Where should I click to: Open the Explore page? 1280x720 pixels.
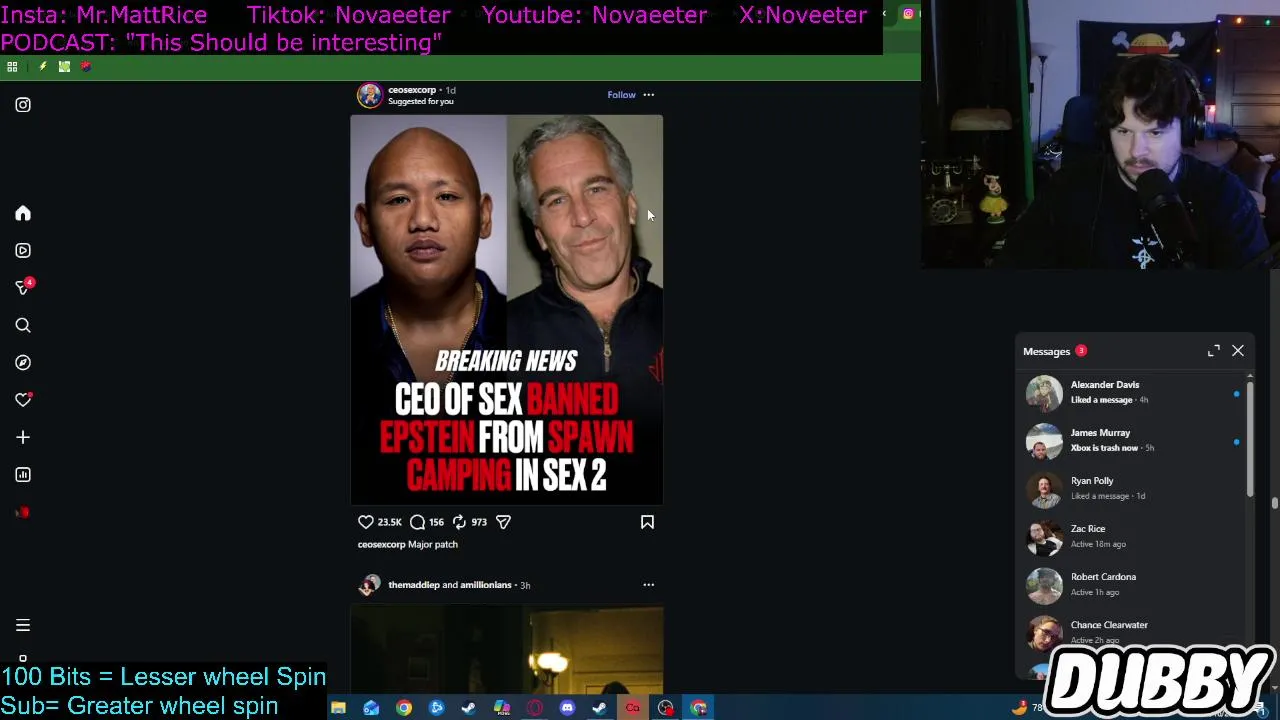click(x=23, y=363)
